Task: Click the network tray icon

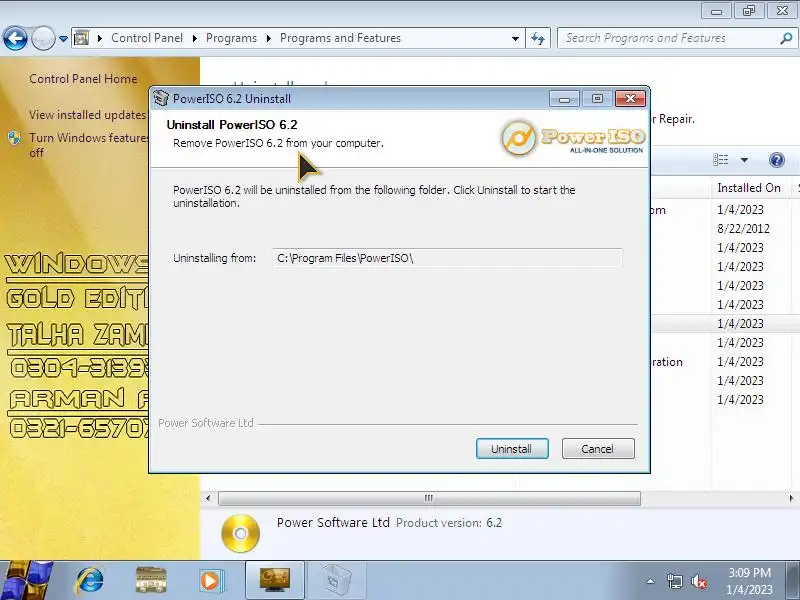Action: 674,581
